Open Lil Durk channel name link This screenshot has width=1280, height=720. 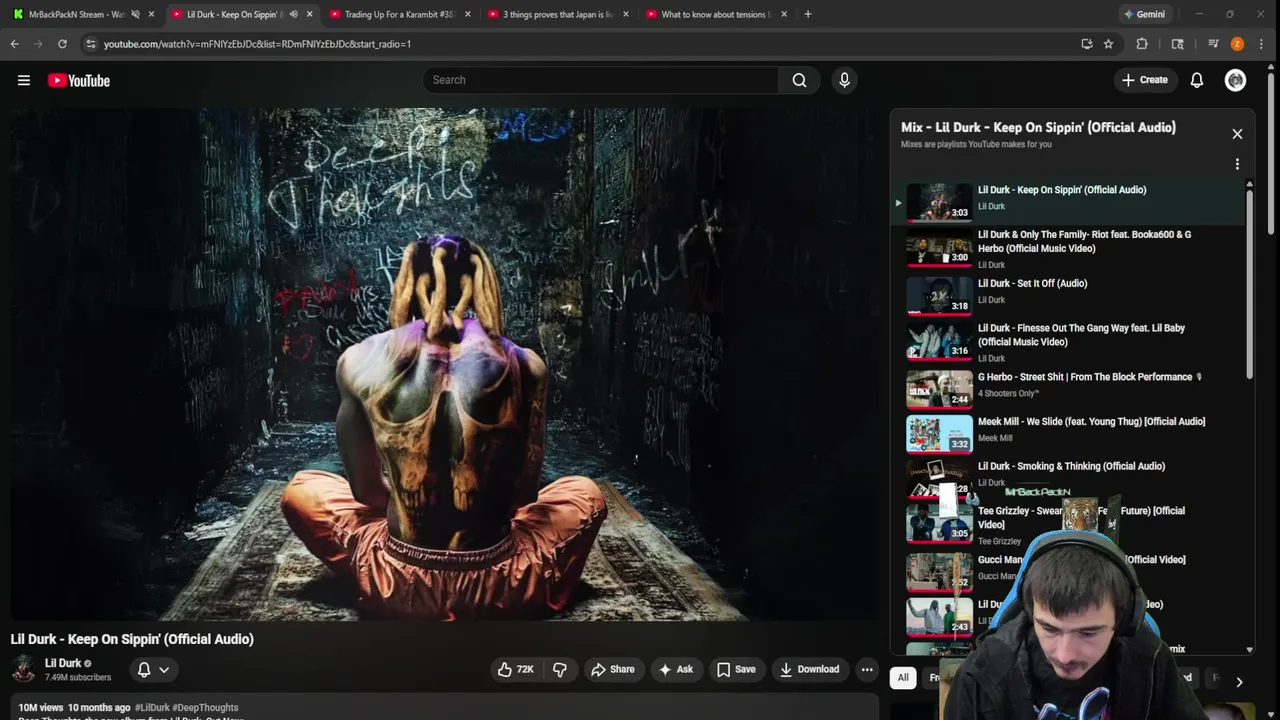[x=63, y=663]
